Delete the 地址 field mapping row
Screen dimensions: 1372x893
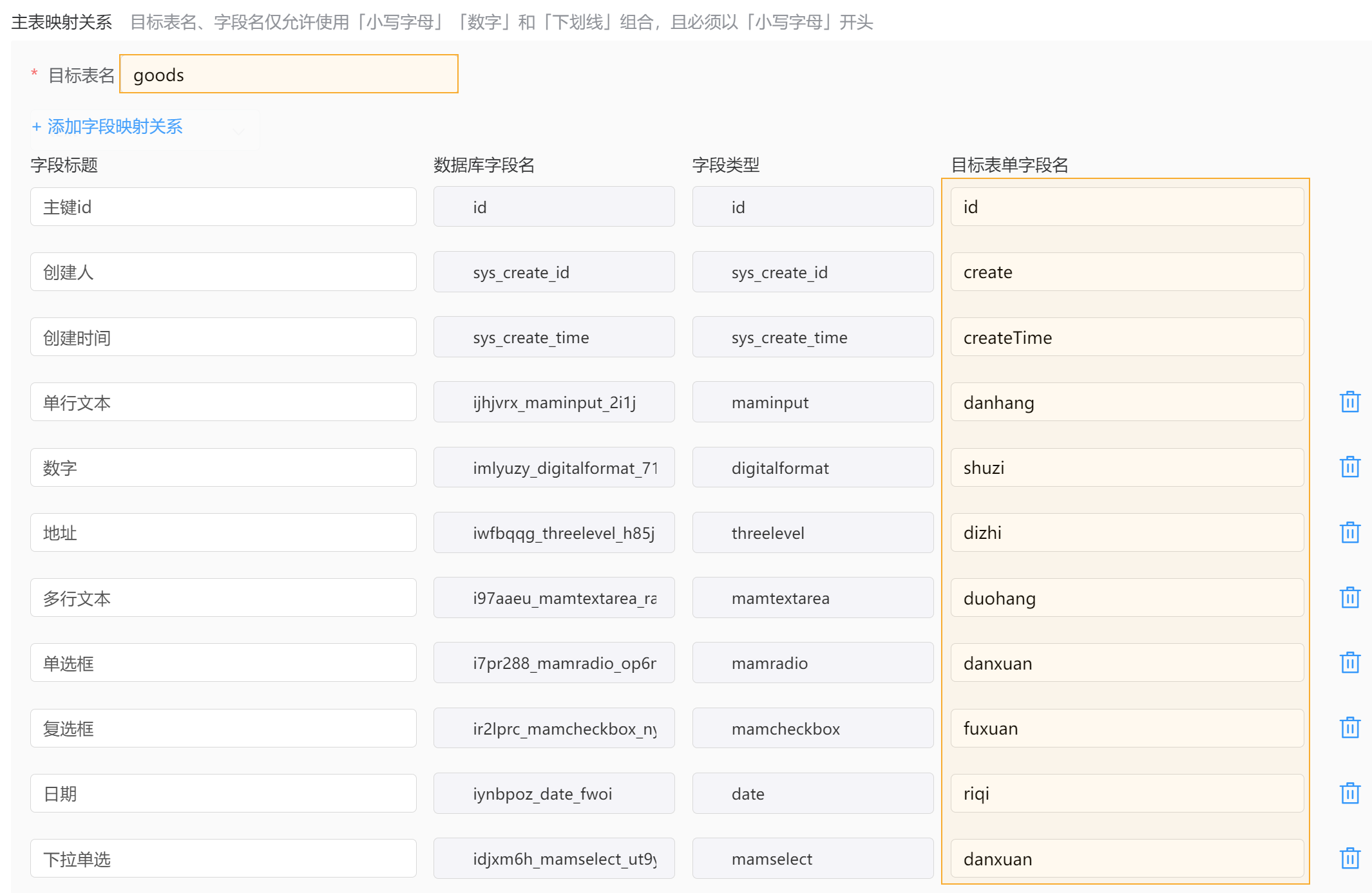point(1349,532)
